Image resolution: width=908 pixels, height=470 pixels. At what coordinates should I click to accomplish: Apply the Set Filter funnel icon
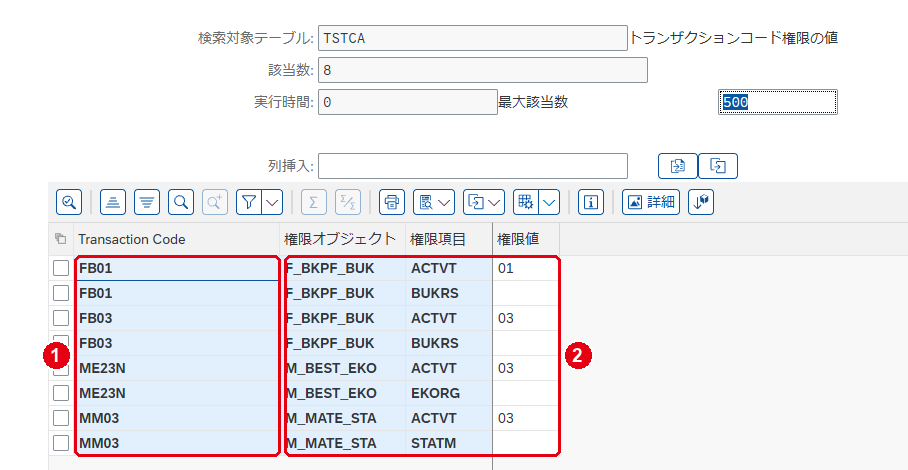249,202
